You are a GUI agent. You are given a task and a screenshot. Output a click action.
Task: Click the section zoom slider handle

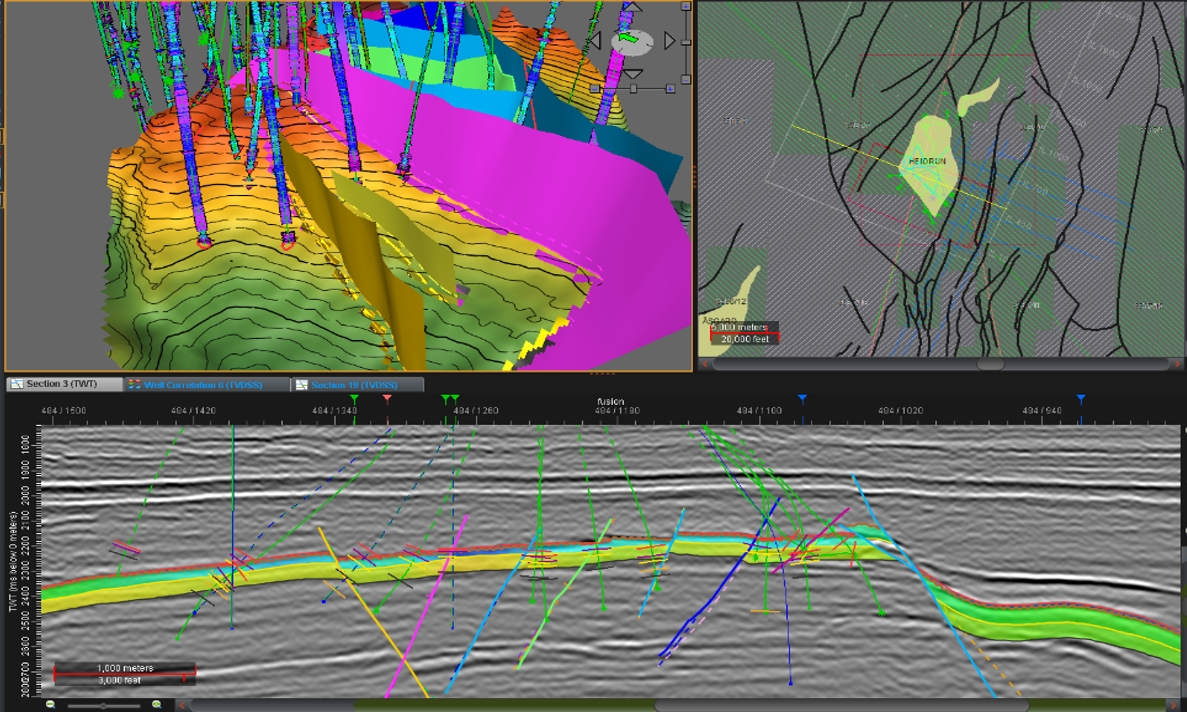point(103,706)
